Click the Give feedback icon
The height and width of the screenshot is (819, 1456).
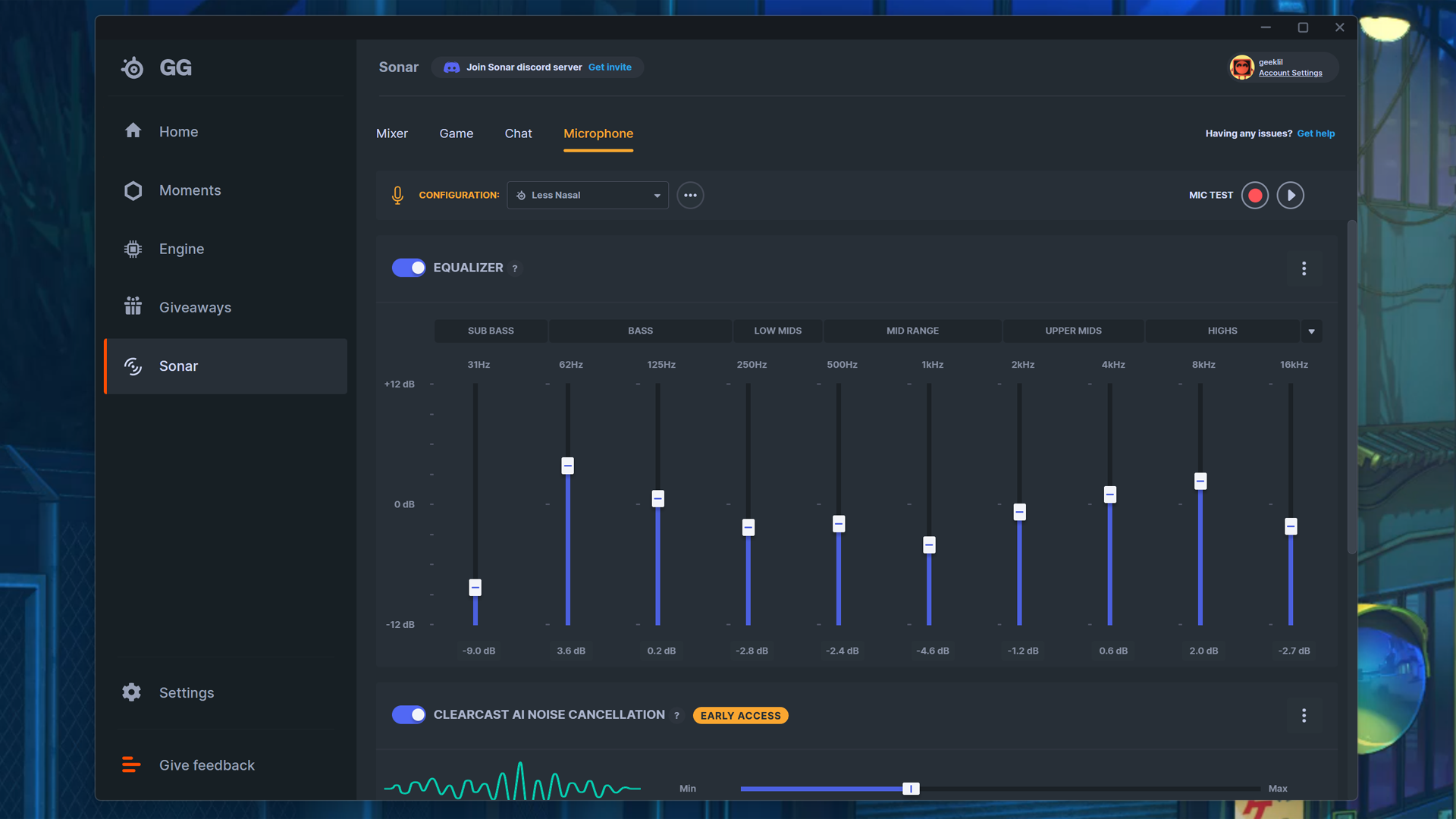tap(131, 764)
